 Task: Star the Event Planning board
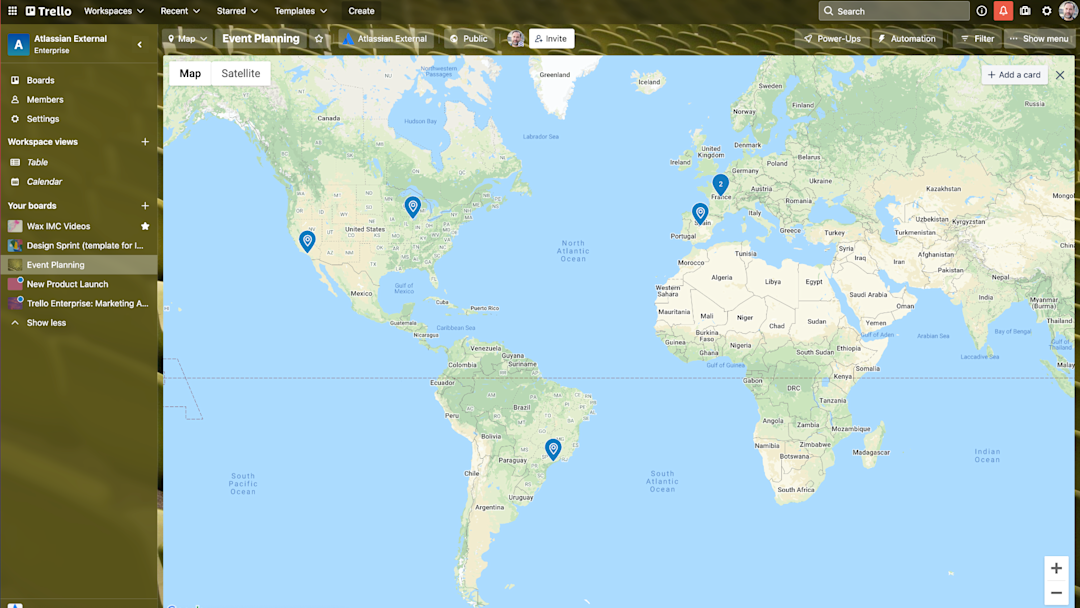point(318,38)
